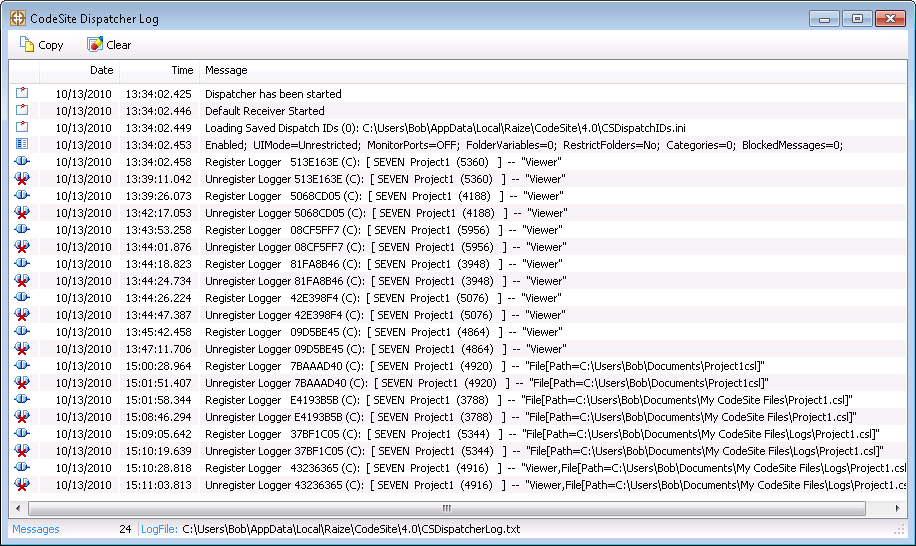
Task: Select message 'Unregister Logger 09D5BE45'
Action: (386, 349)
